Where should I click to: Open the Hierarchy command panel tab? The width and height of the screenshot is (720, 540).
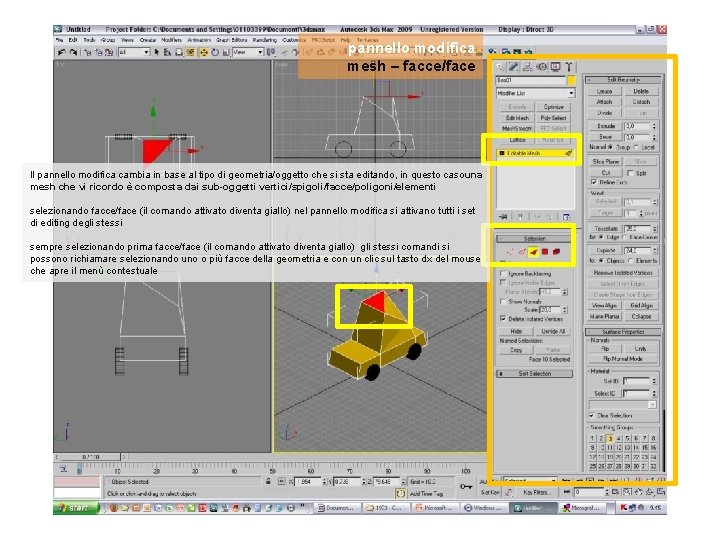[528, 67]
